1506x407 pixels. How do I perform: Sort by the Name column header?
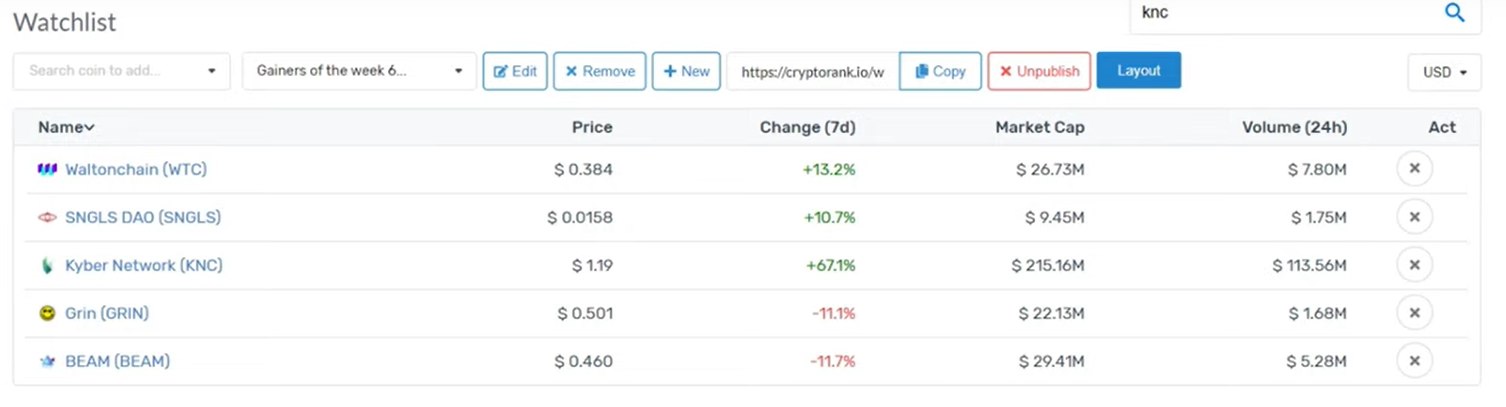(66, 127)
